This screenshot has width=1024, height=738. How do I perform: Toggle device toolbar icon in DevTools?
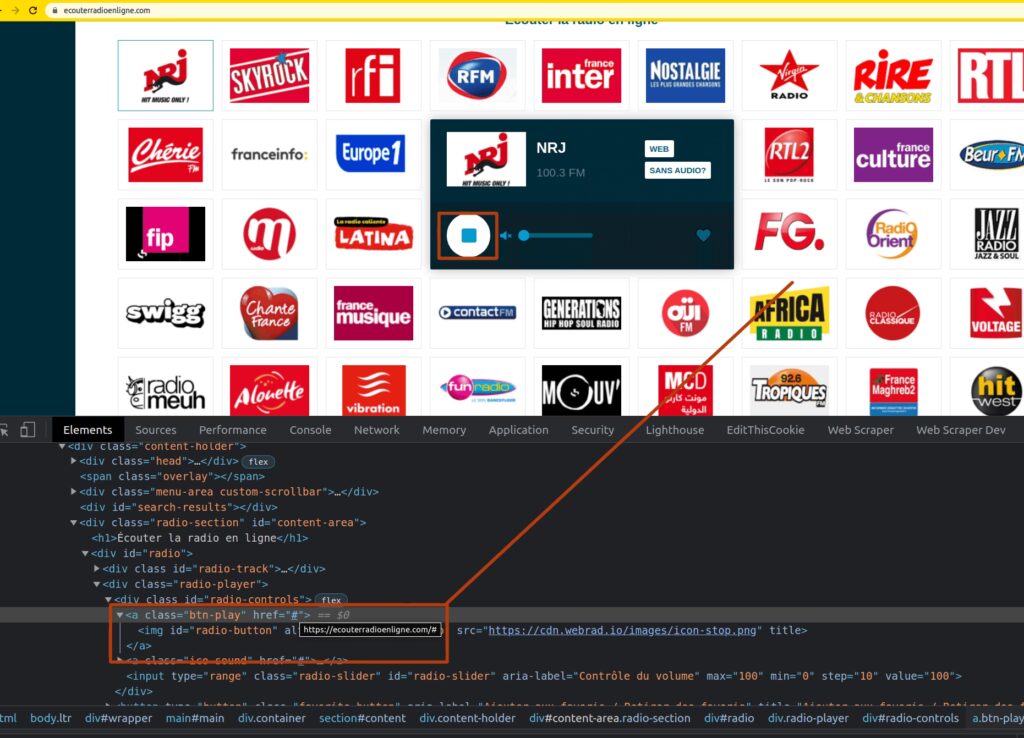click(27, 430)
